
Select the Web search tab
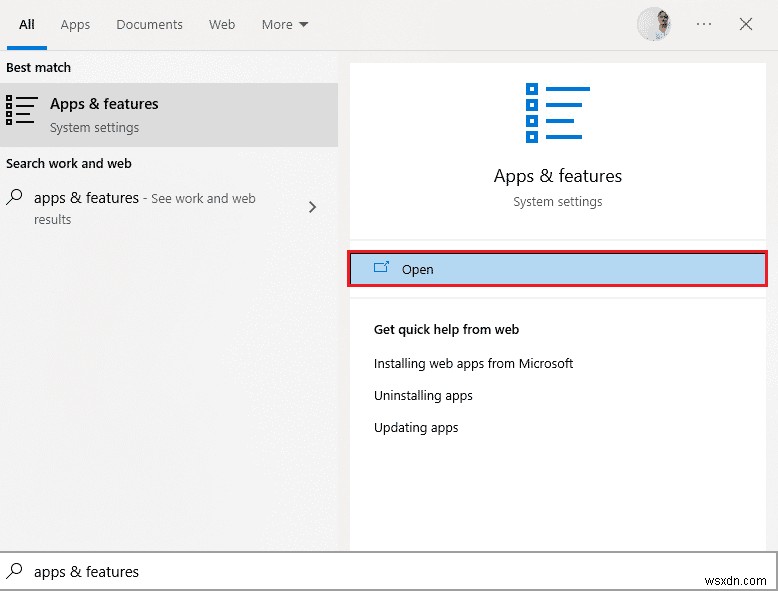(221, 24)
